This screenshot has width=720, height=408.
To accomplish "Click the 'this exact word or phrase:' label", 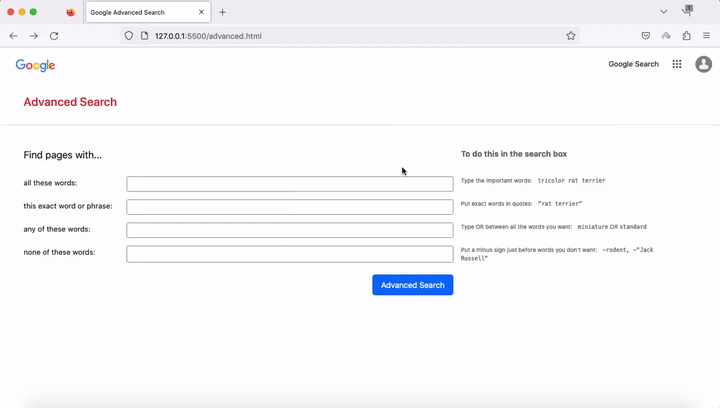I will point(68,206).
